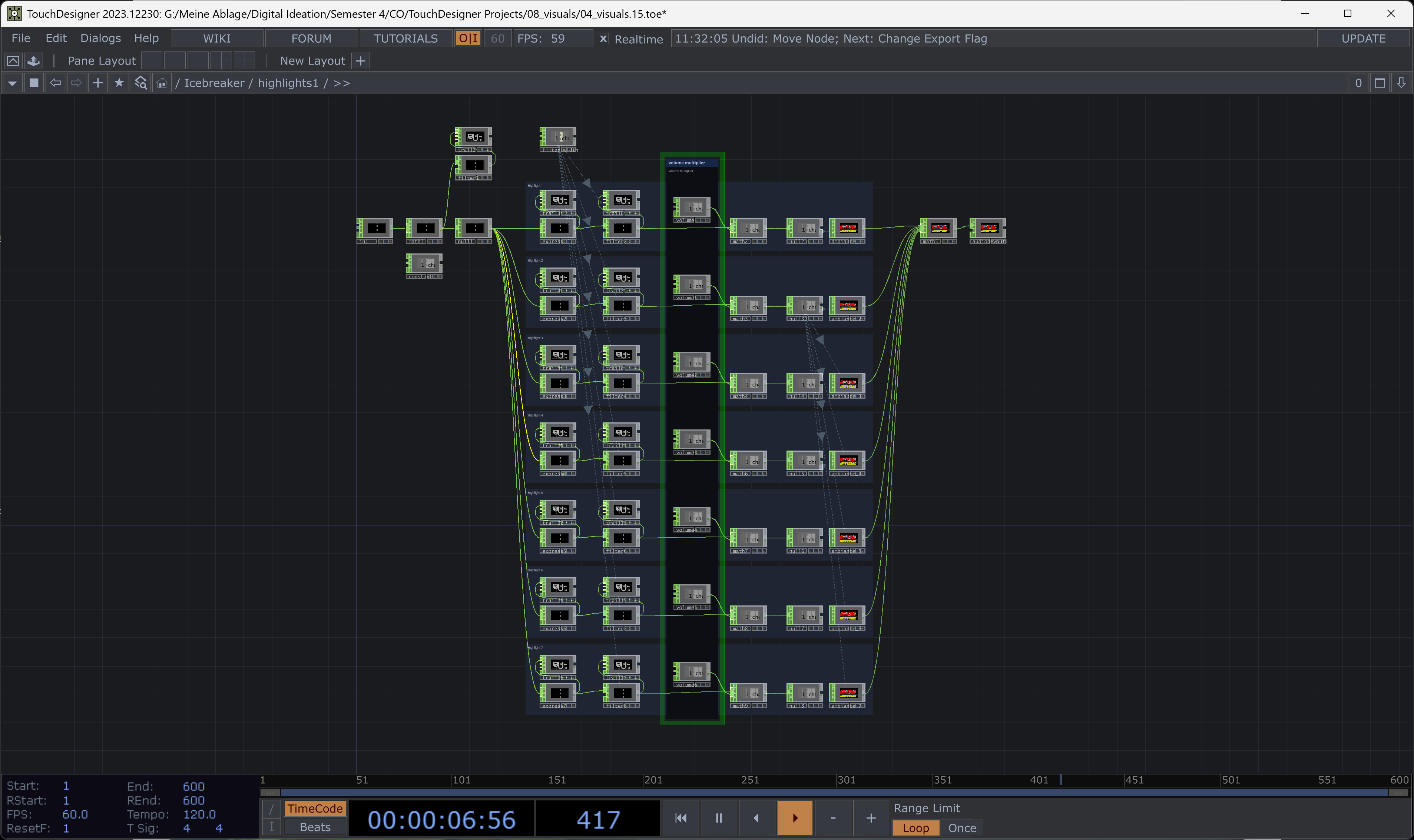Click the blue timeline range bar
1414x840 pixels.
pos(834,793)
